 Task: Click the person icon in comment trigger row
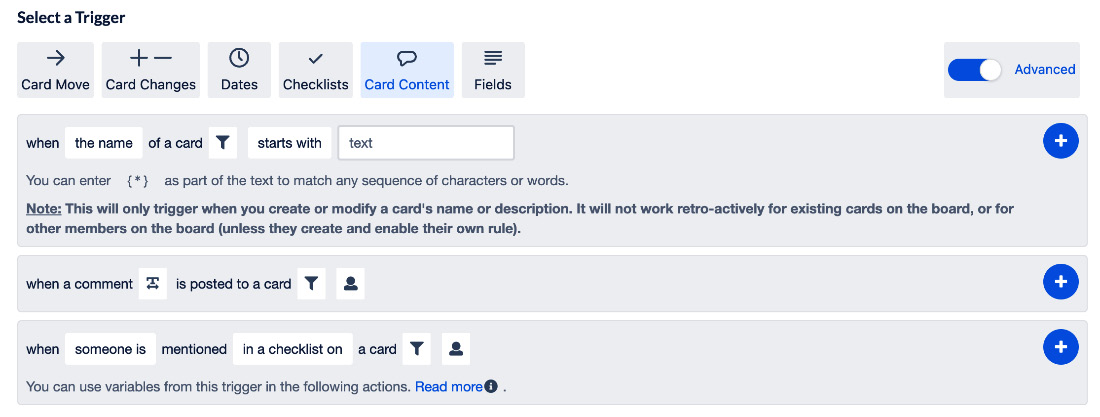(x=351, y=284)
